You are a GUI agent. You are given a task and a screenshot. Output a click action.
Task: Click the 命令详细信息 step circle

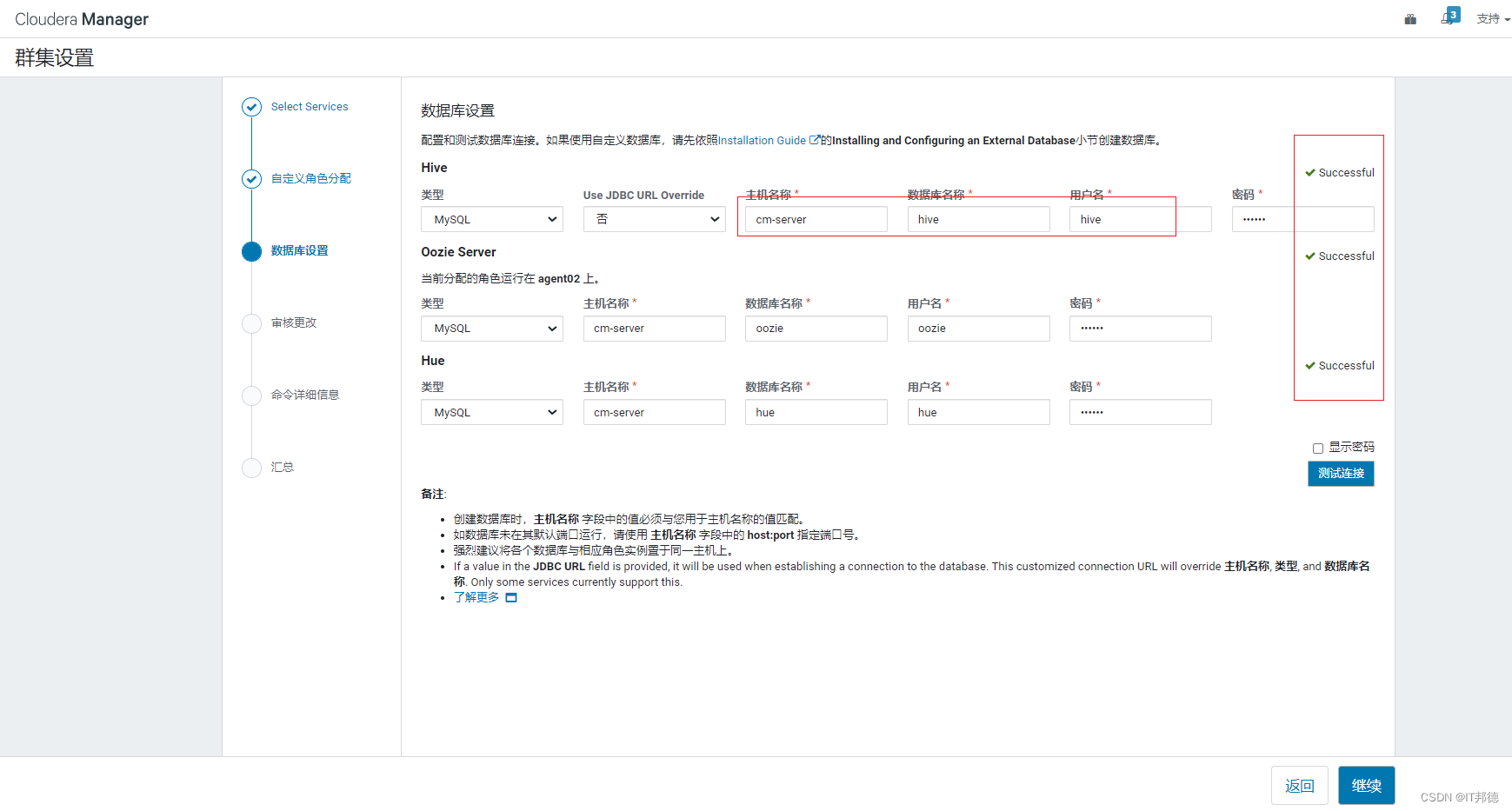[251, 396]
